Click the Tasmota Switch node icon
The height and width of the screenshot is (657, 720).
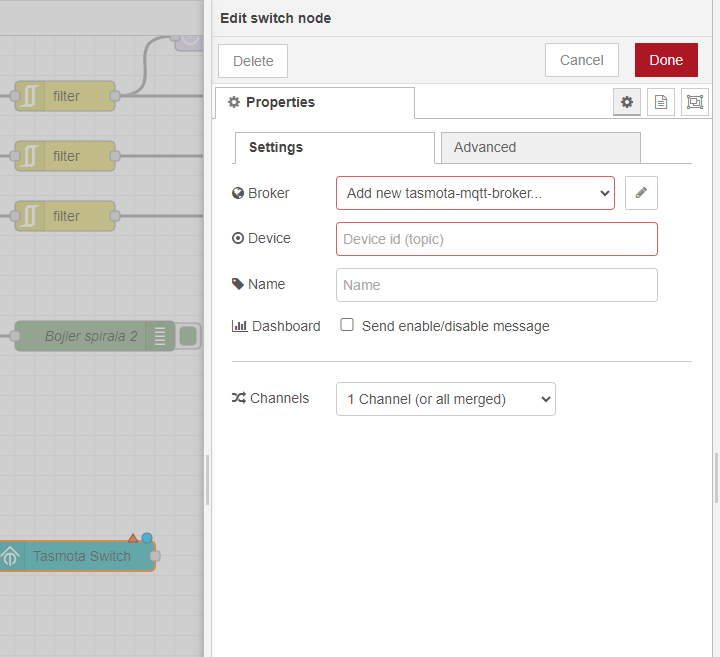click(x=10, y=556)
